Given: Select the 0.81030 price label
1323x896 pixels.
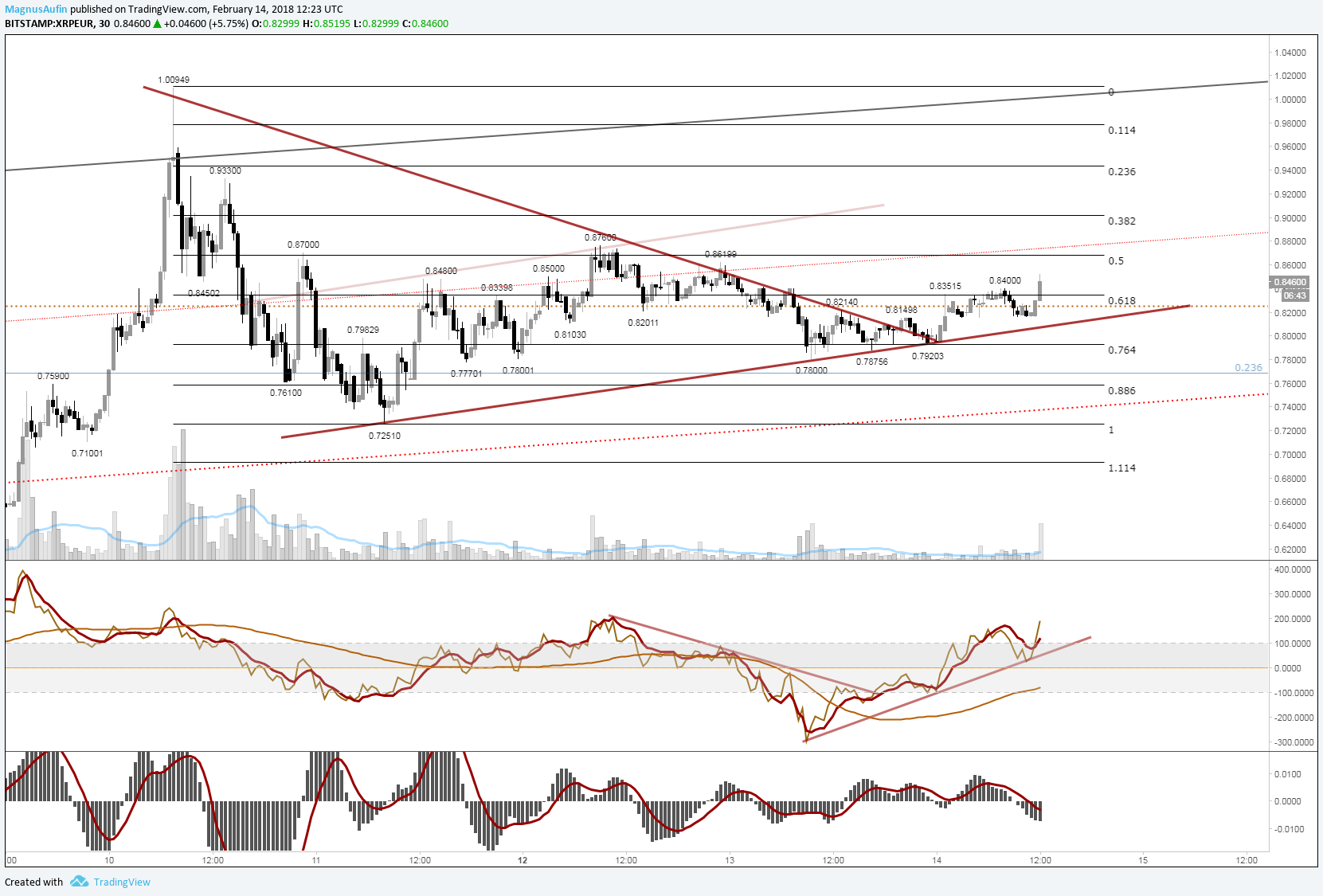Looking at the screenshot, I should pyautogui.click(x=570, y=335).
